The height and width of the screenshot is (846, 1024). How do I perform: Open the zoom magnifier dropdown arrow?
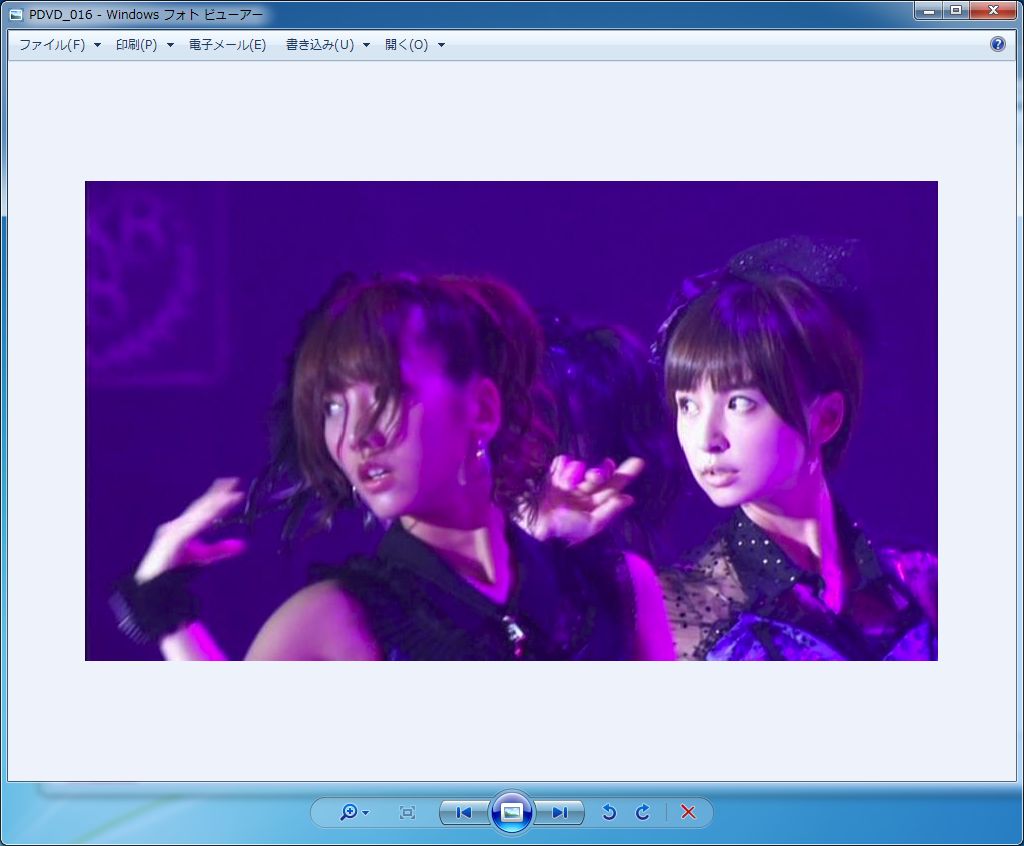coord(366,813)
